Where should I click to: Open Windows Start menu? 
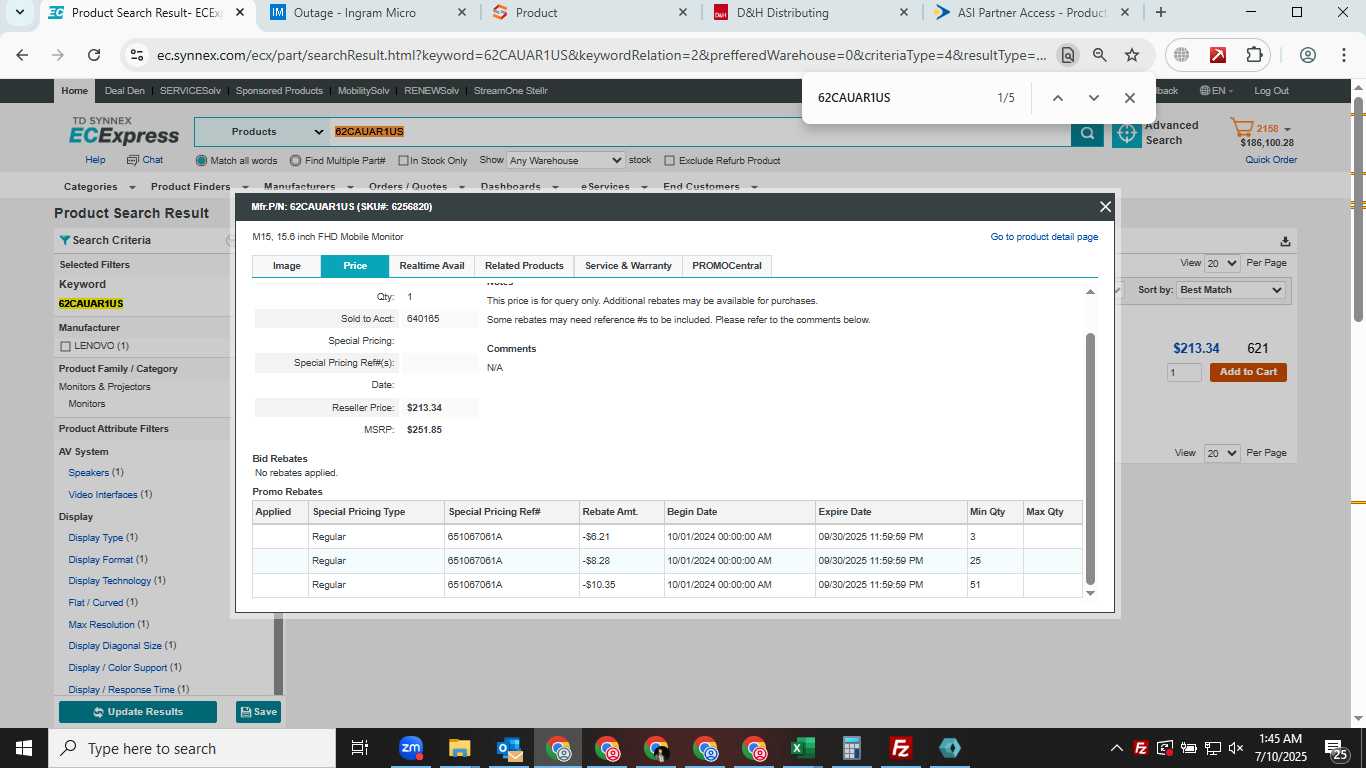23,748
